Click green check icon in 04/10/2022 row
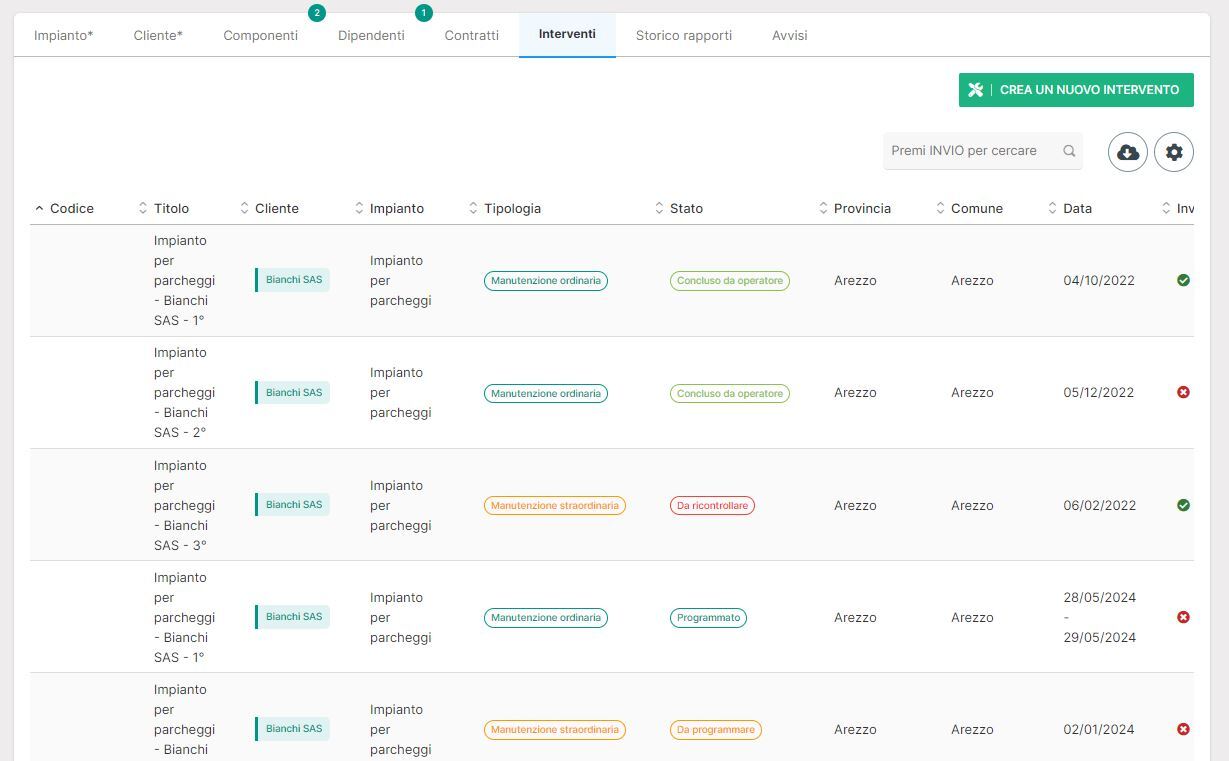The height and width of the screenshot is (761, 1229). click(1183, 281)
